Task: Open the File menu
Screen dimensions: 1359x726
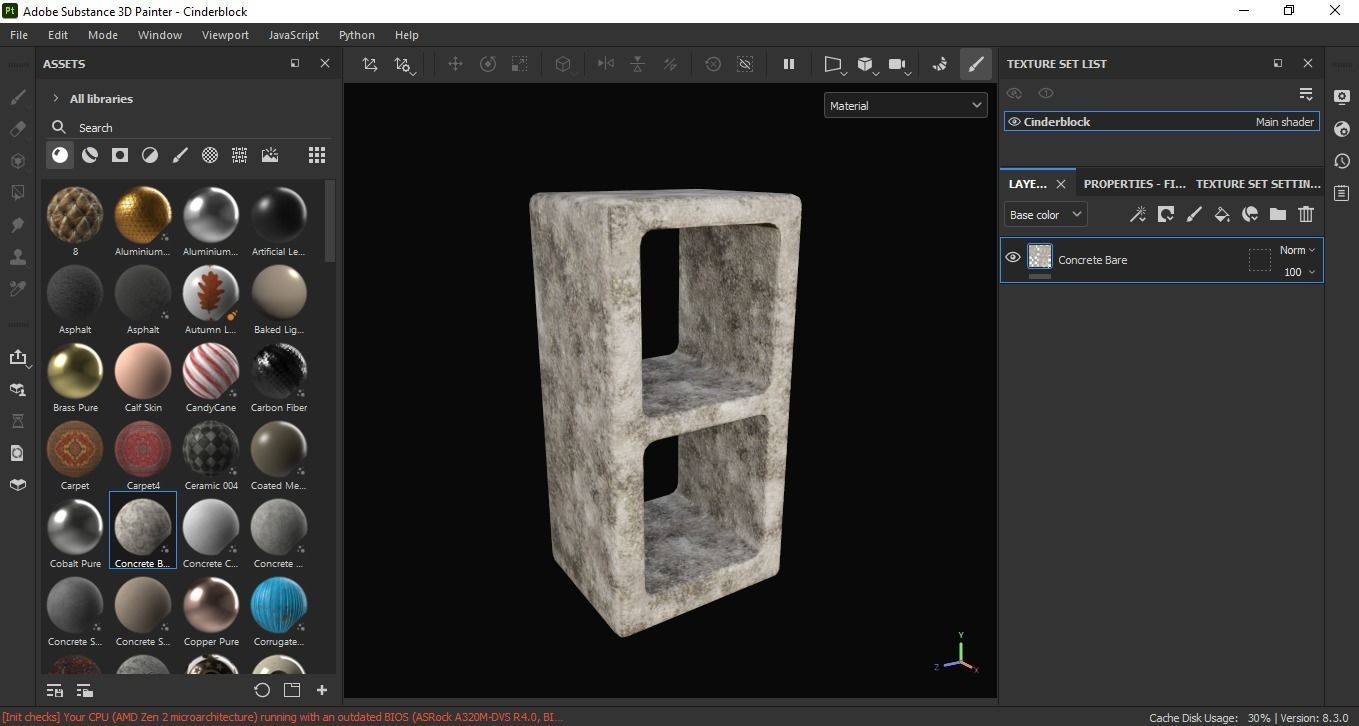Action: click(19, 35)
